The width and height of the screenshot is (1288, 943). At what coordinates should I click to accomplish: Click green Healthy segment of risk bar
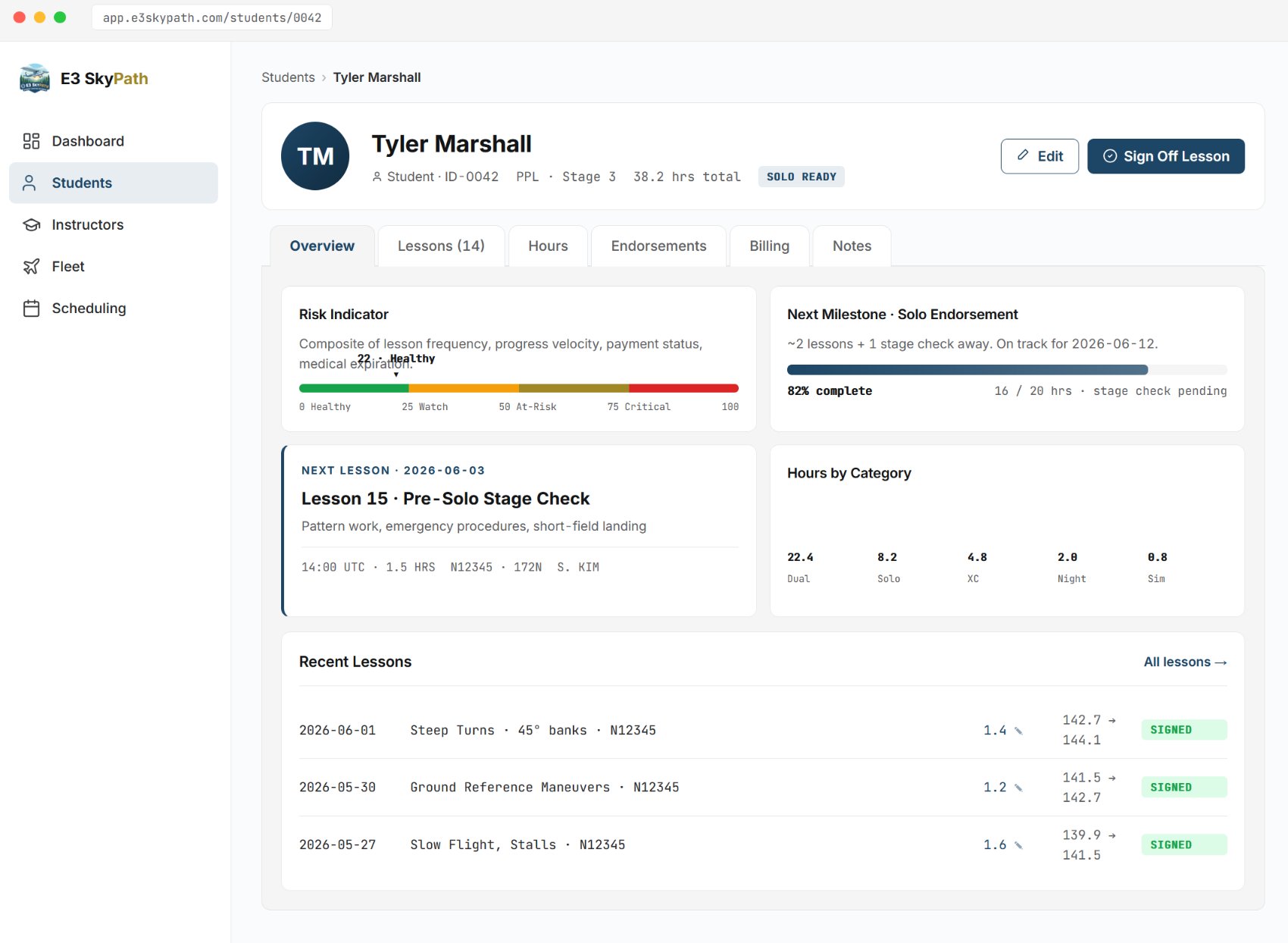tap(354, 388)
